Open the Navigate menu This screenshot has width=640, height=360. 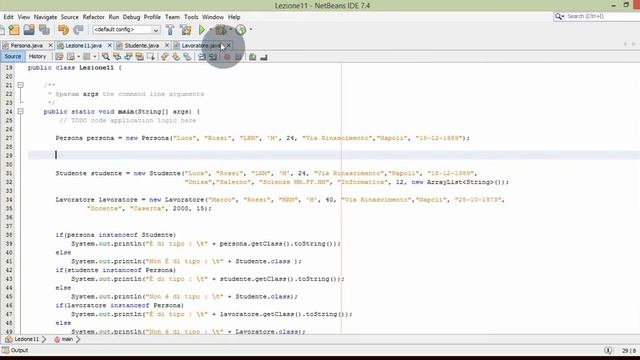coord(45,17)
